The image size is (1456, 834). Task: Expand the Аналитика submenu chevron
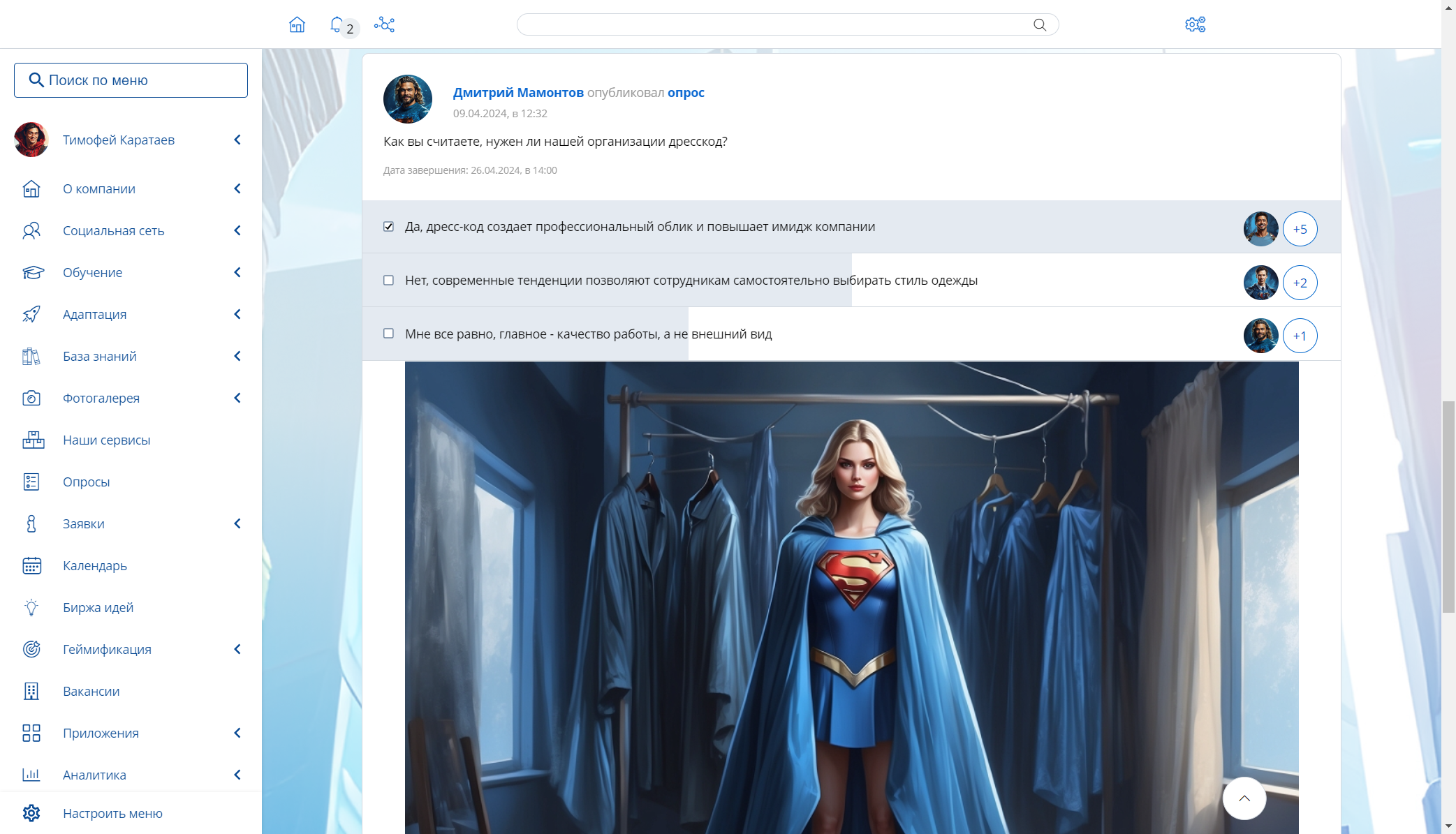(237, 775)
